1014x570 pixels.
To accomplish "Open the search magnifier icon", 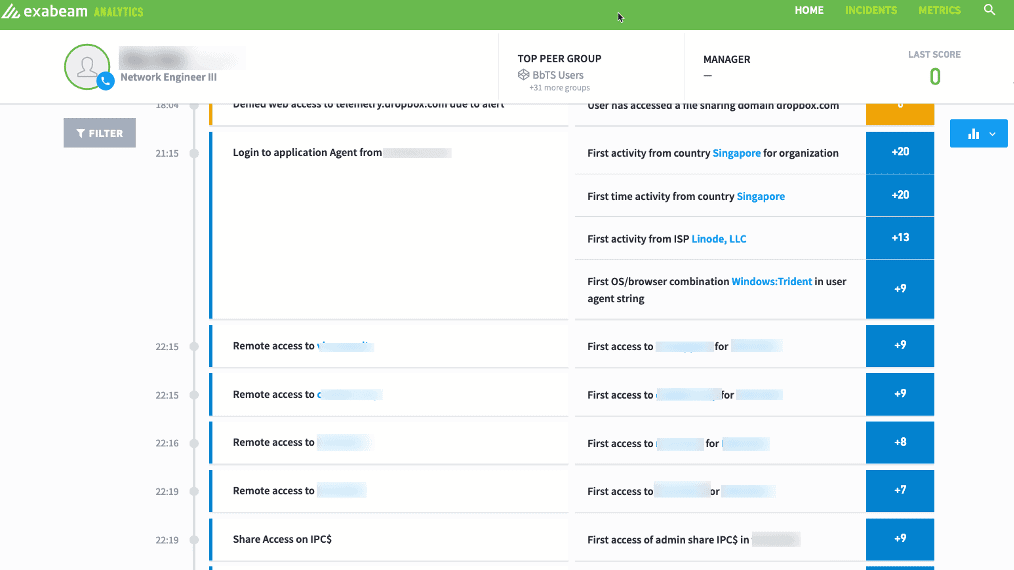I will coord(989,10).
